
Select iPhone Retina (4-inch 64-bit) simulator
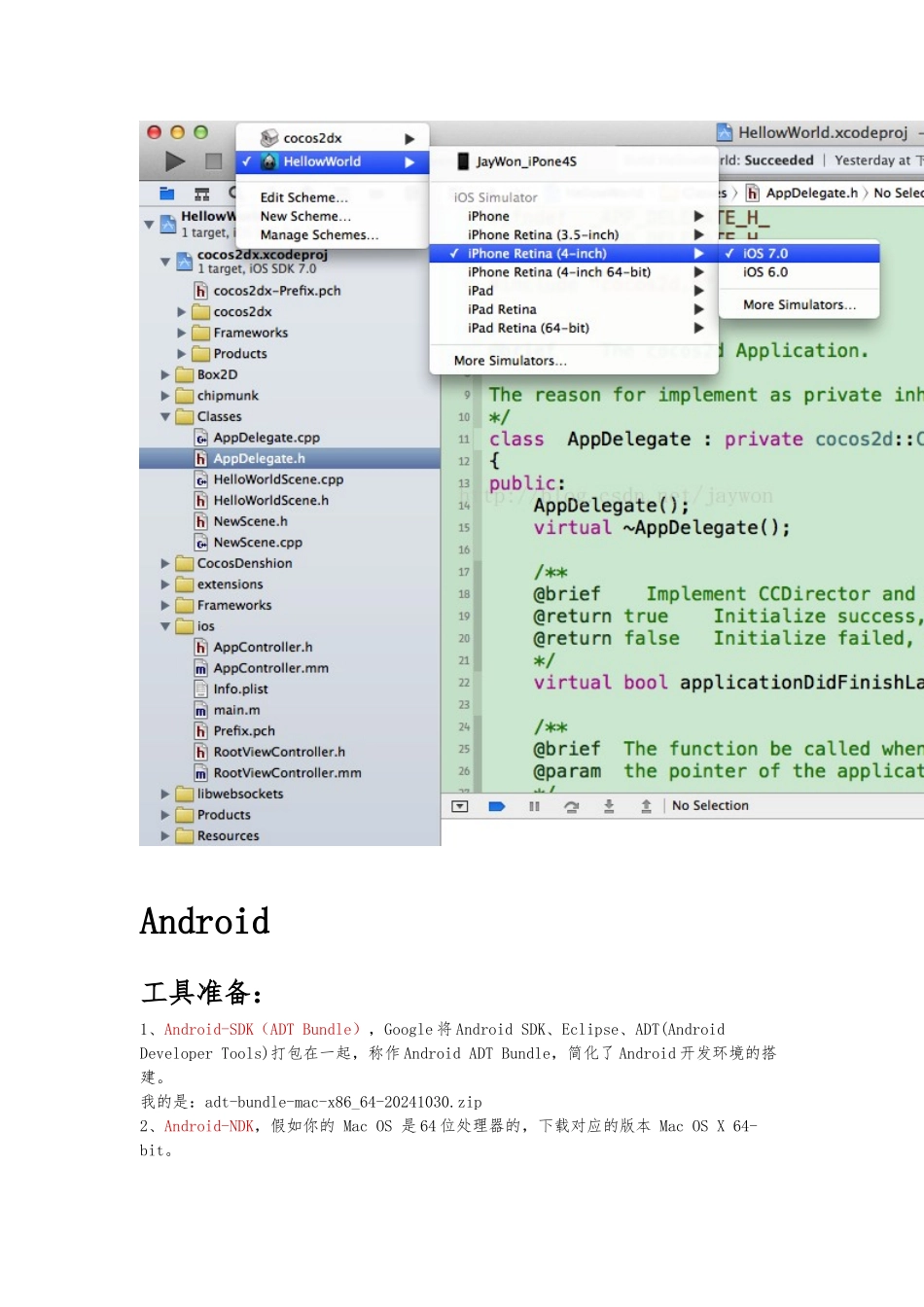click(x=574, y=272)
